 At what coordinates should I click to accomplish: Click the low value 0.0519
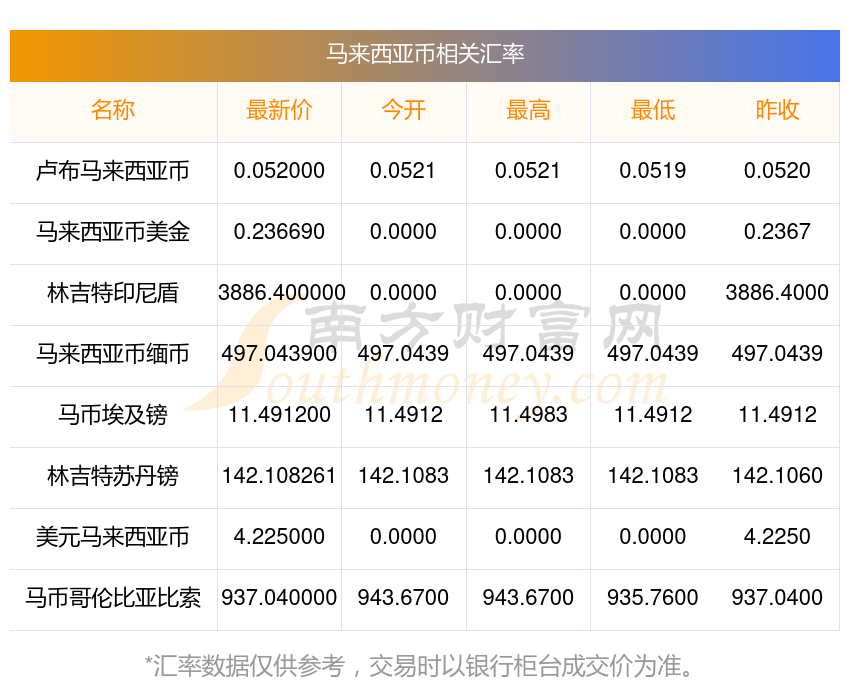coord(653,171)
